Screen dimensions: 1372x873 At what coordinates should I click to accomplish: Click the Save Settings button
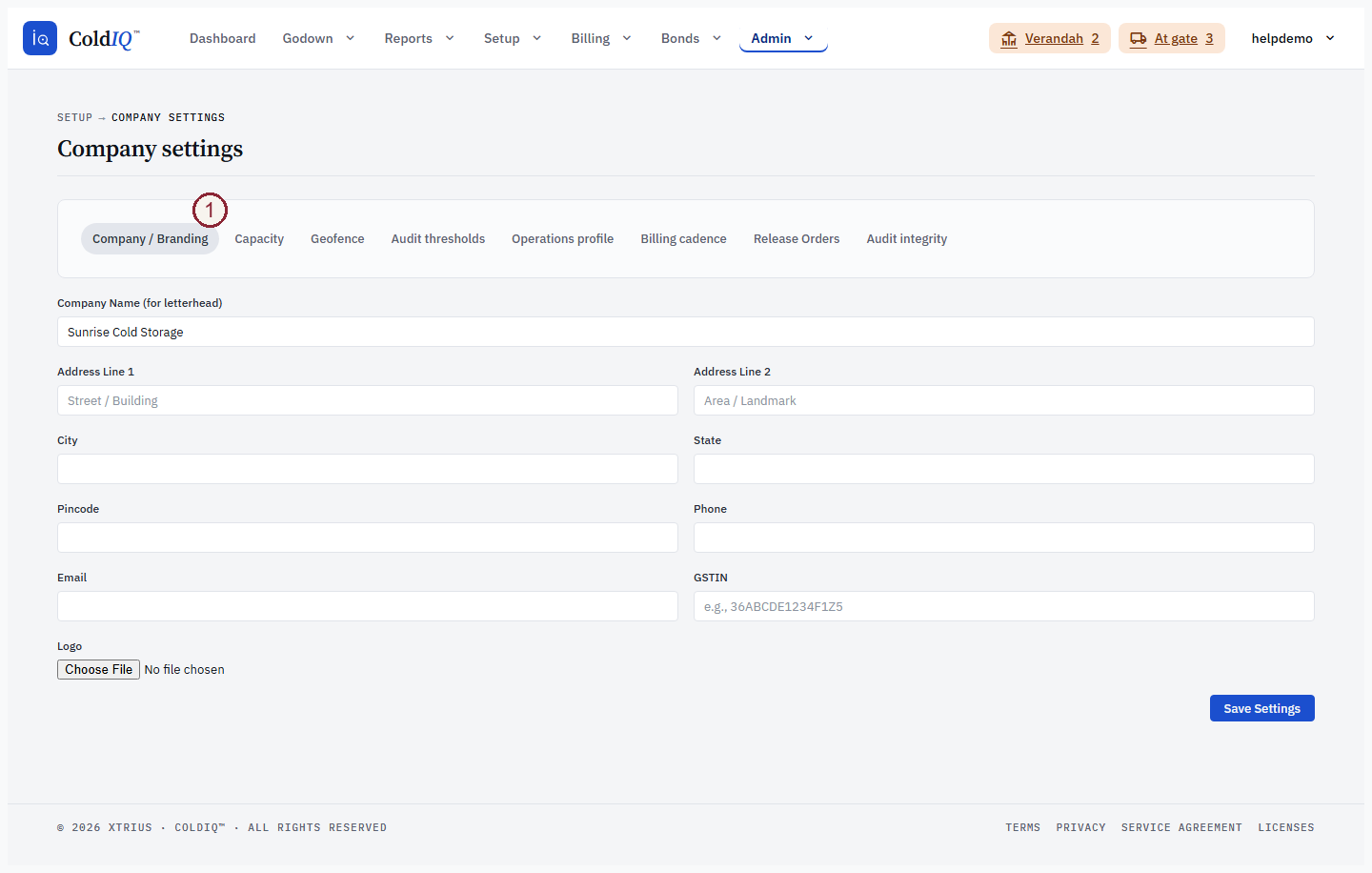pos(1262,708)
